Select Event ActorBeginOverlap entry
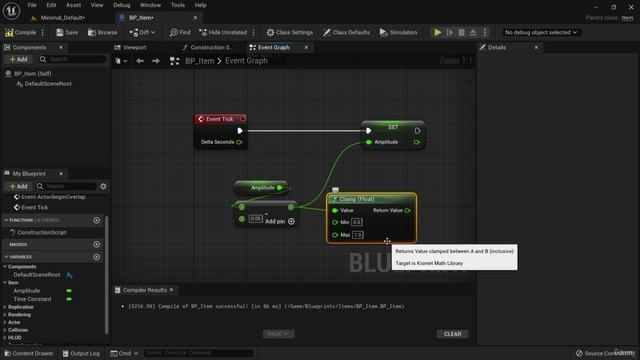 (53, 197)
